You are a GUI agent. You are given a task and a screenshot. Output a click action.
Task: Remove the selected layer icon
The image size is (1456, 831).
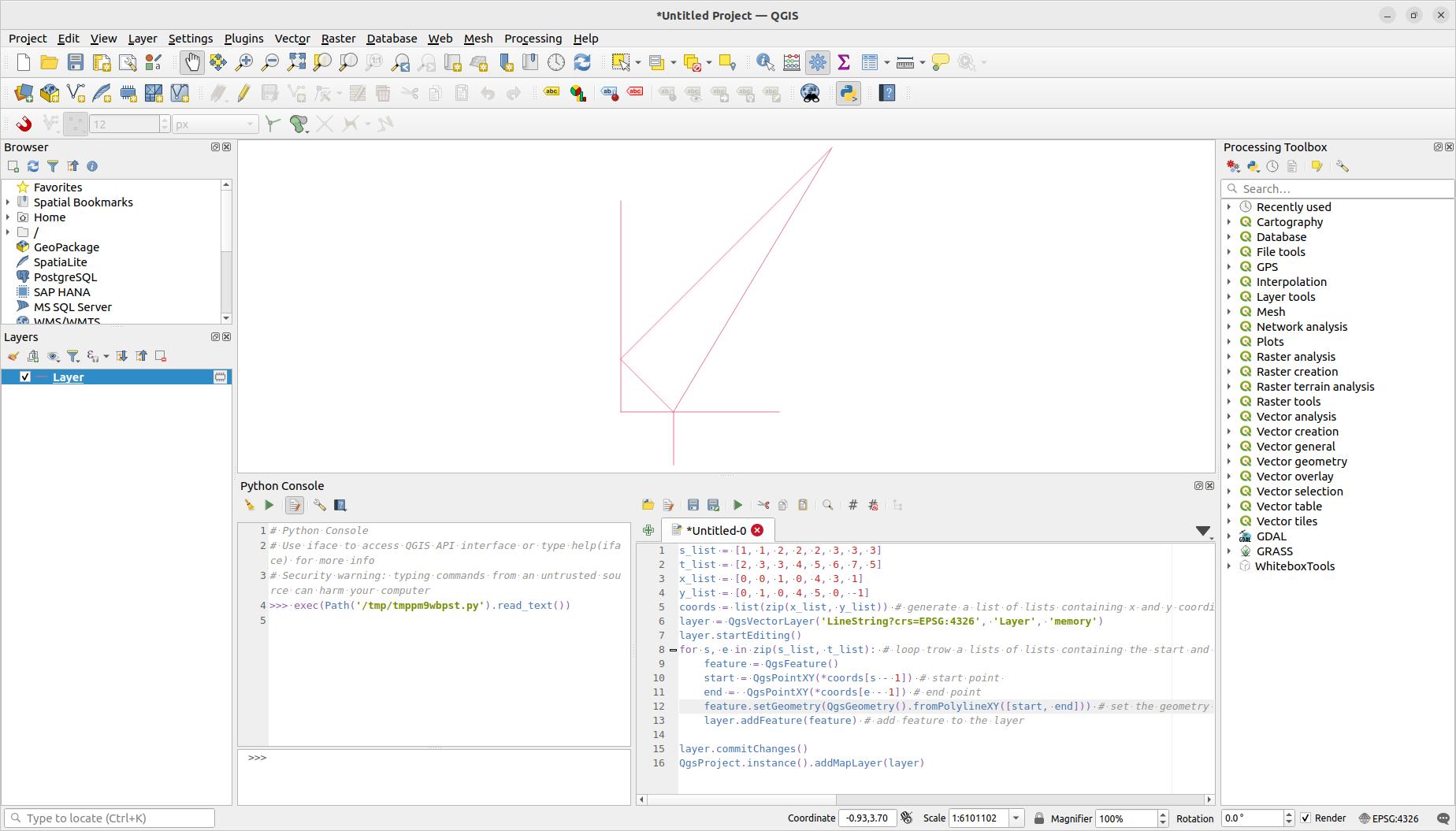tap(161, 356)
